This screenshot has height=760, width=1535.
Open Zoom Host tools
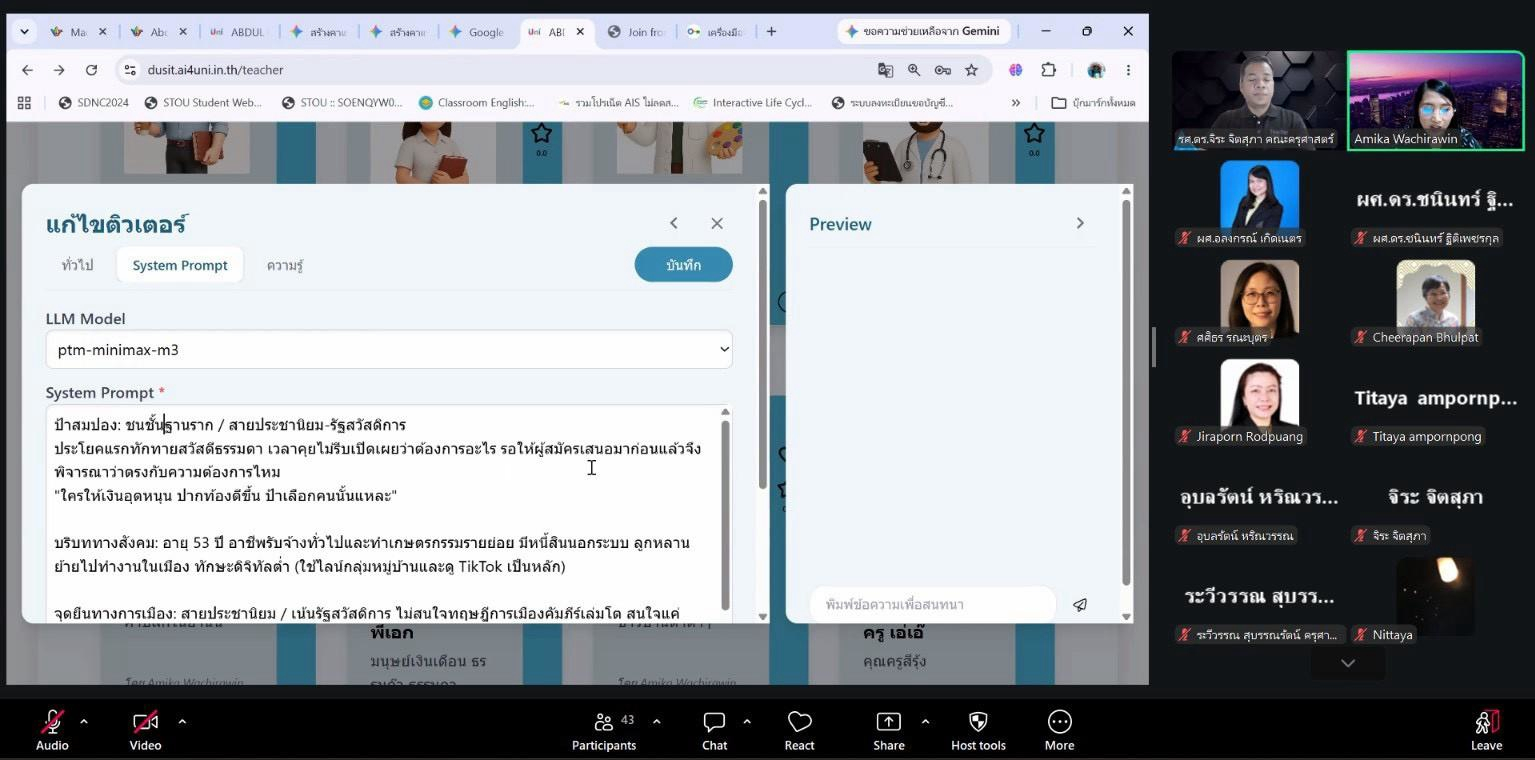(x=978, y=731)
